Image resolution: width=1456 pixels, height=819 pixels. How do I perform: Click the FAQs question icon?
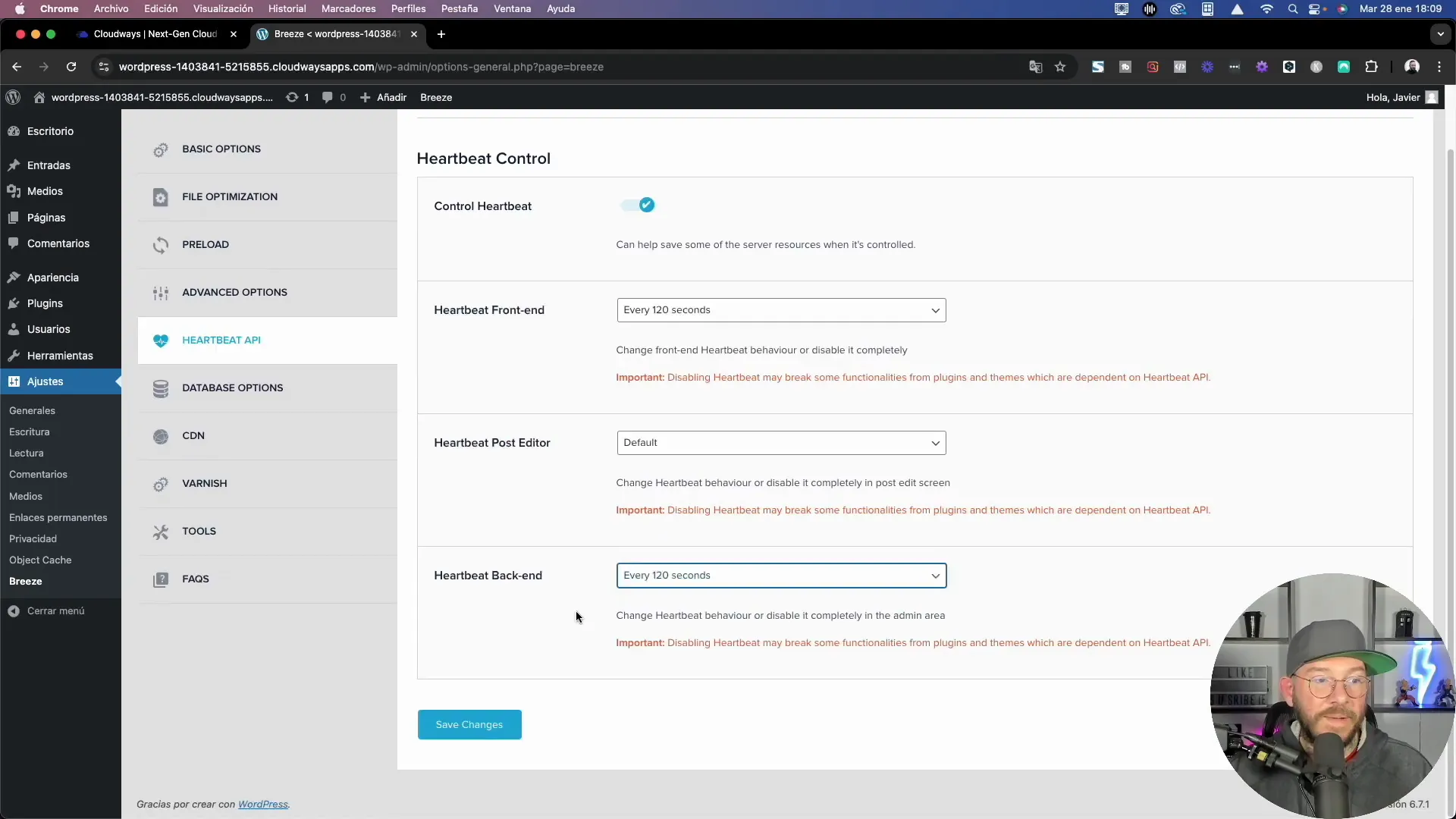tap(161, 579)
